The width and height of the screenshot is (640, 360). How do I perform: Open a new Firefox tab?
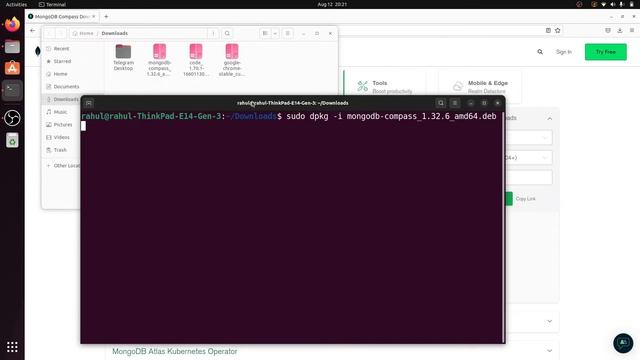point(106,17)
